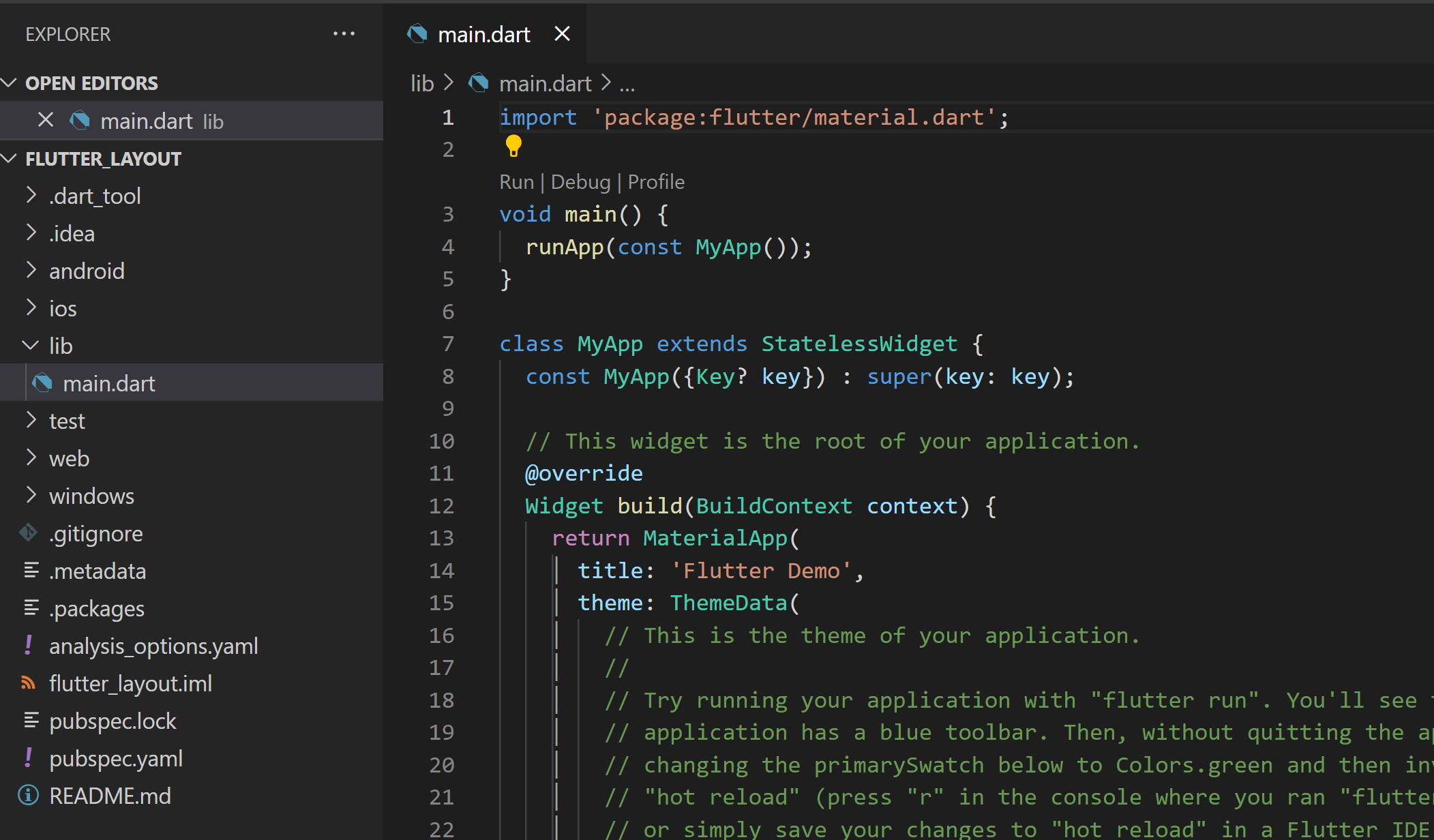1434x840 pixels.
Task: Open pubspec.yaml file
Action: pyautogui.click(x=116, y=758)
